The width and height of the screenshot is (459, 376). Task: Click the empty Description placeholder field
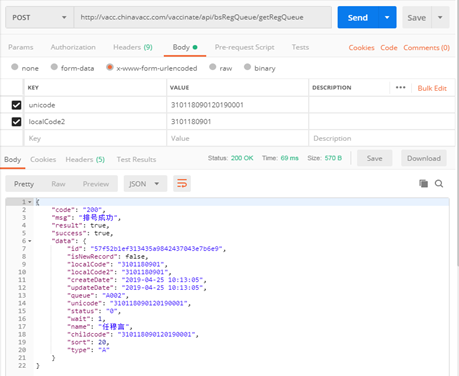click(382, 138)
